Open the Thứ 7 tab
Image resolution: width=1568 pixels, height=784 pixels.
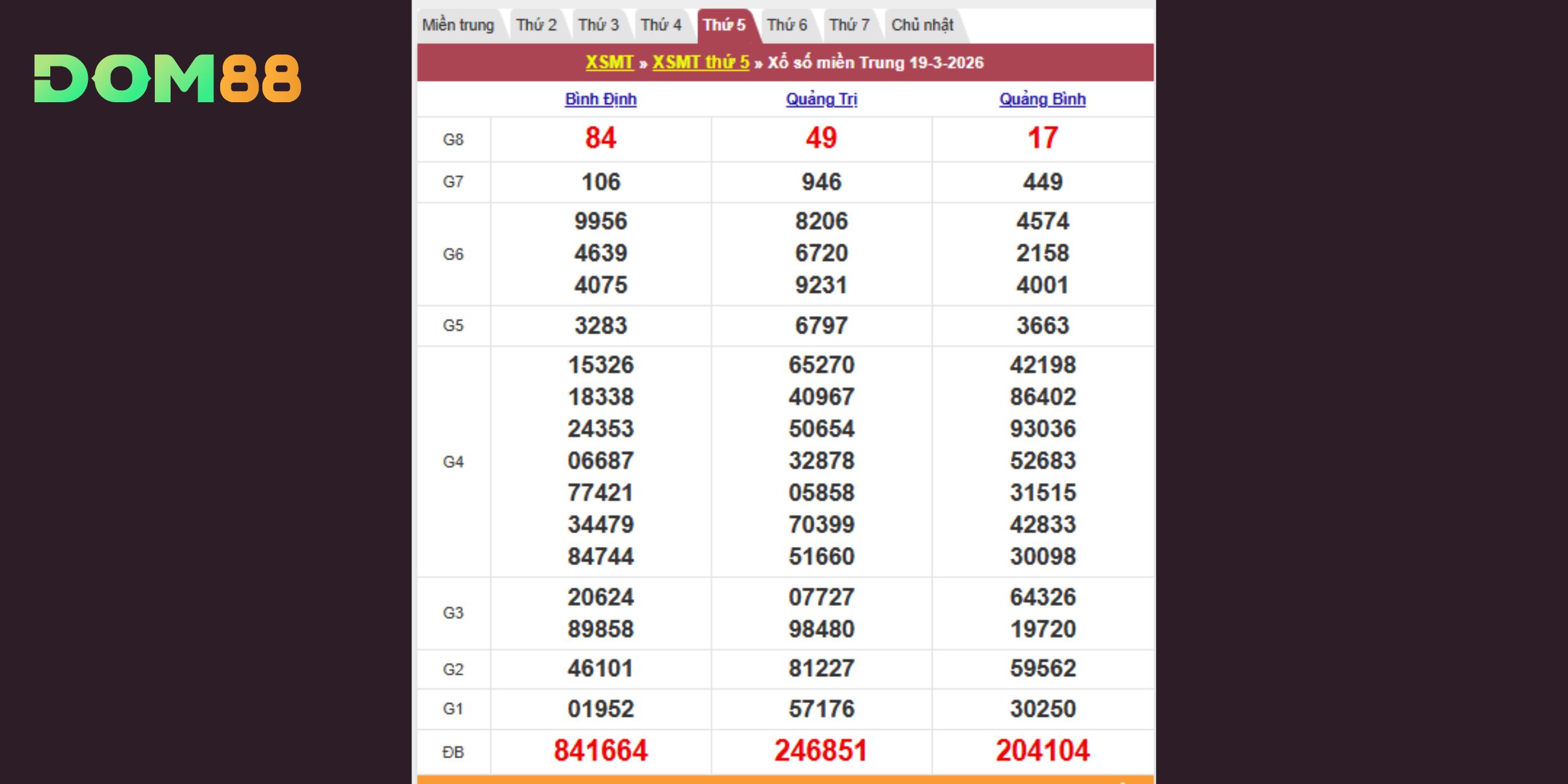(849, 25)
